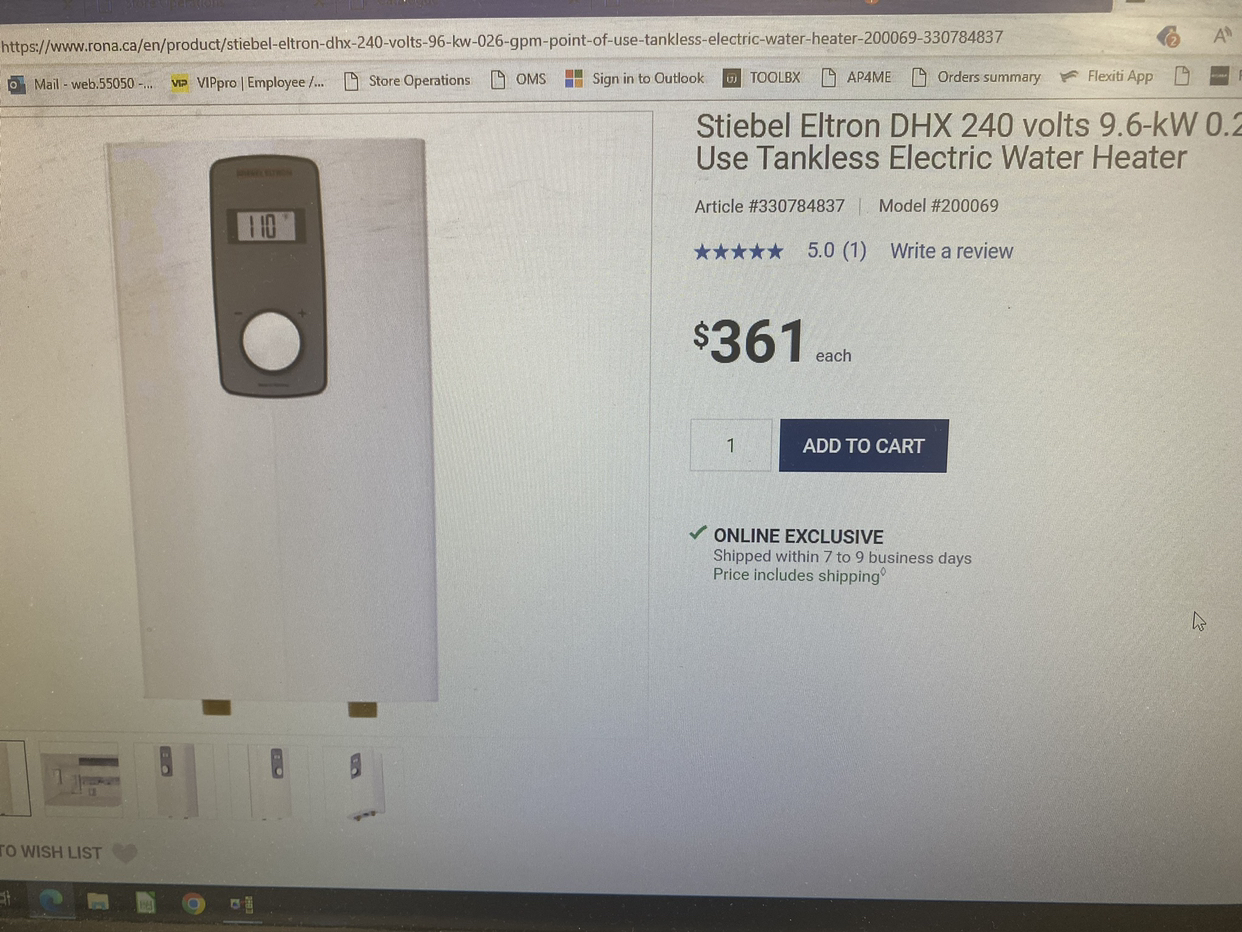Click the quantity input field
The height and width of the screenshot is (932, 1242).
pyautogui.click(x=731, y=445)
